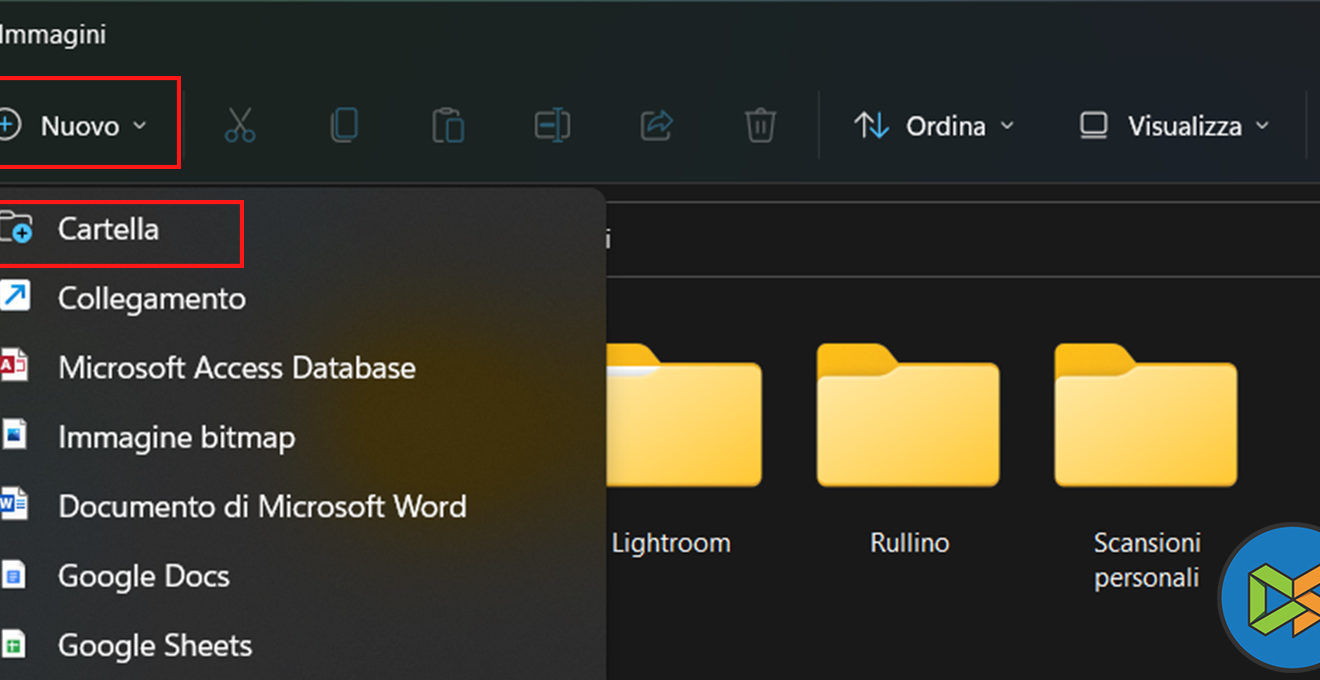The image size is (1320, 680).
Task: Choose Collegamento menu entry
Action: (x=150, y=299)
